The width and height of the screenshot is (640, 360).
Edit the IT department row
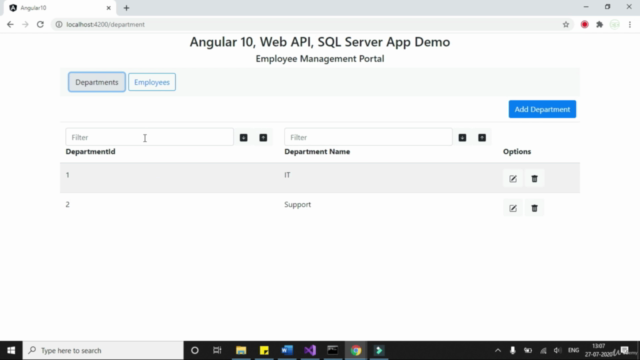tap(513, 179)
